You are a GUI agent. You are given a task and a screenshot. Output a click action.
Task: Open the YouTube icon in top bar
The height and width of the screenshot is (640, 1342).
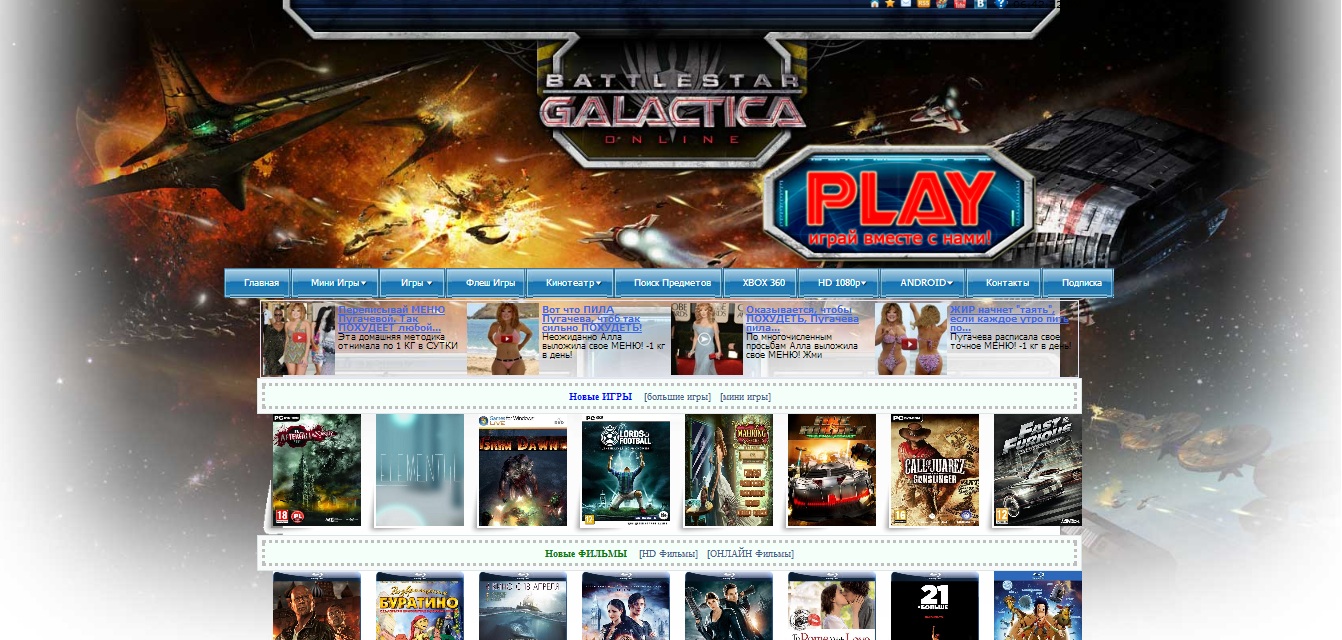click(x=960, y=4)
